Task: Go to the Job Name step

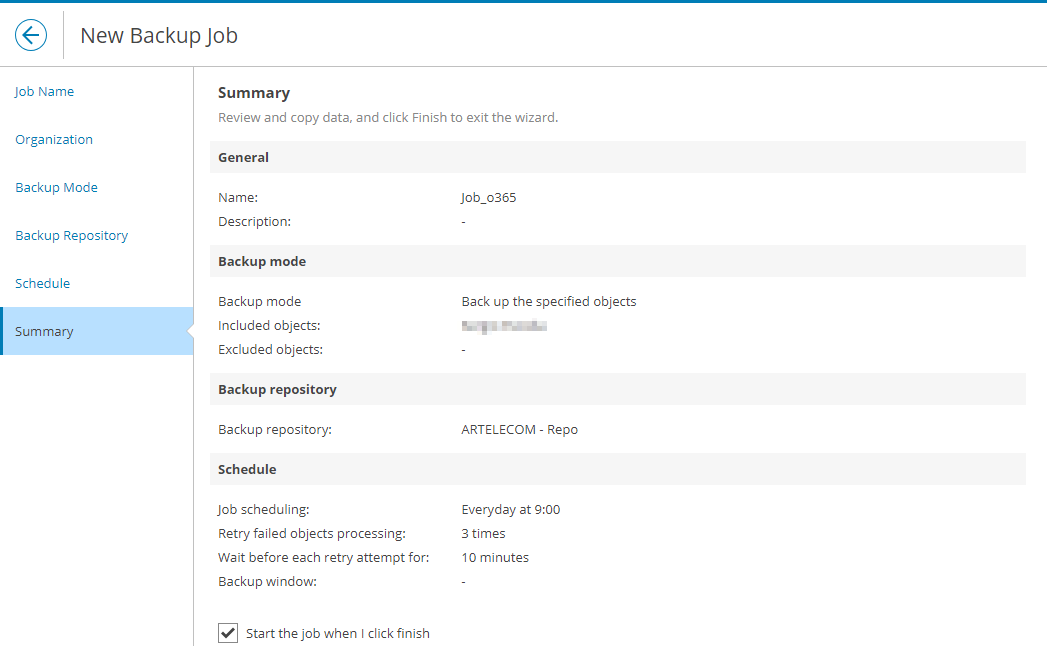Action: click(45, 92)
